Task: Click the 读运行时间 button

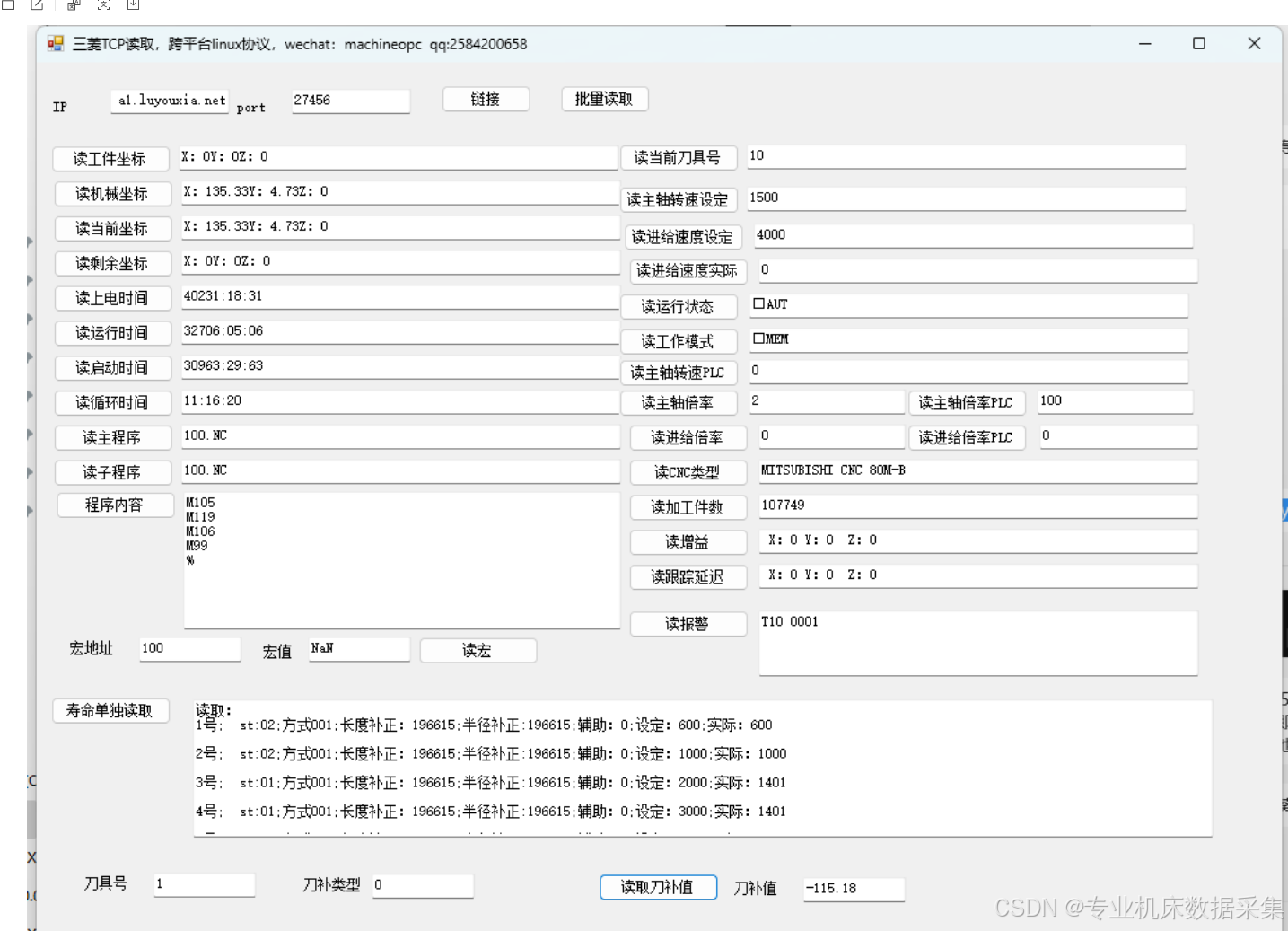Action: tap(112, 333)
